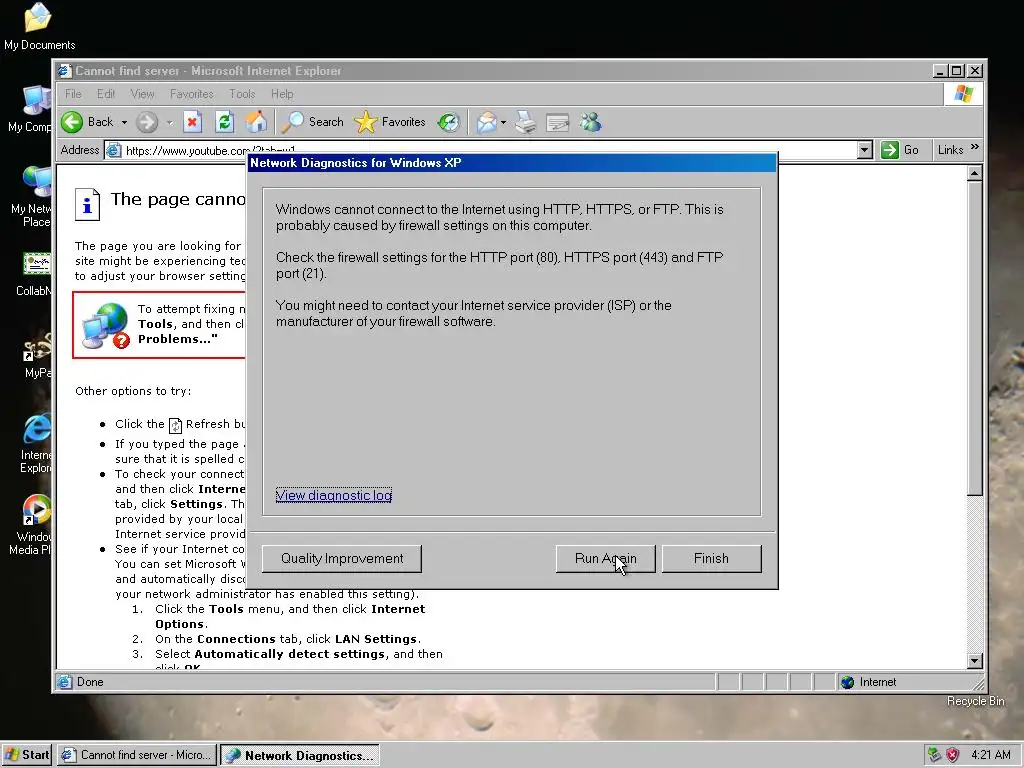Open the View diagnostic log link
This screenshot has width=1024, height=768.
point(334,495)
